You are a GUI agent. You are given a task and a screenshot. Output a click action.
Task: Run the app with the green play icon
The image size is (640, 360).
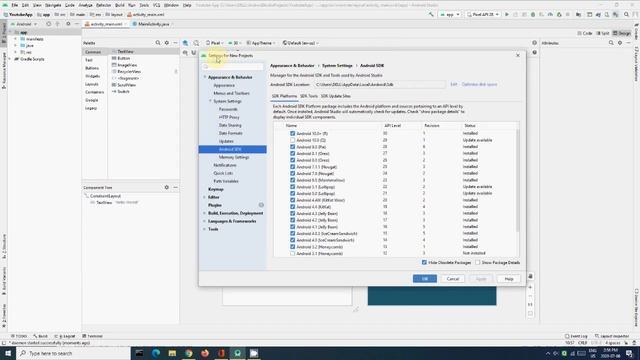507,14
